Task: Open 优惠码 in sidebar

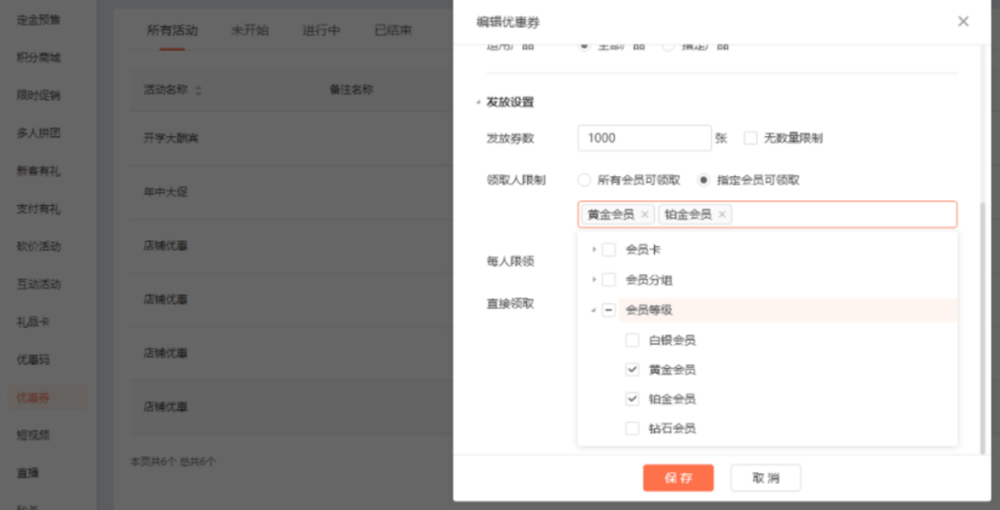Action: click(x=33, y=360)
